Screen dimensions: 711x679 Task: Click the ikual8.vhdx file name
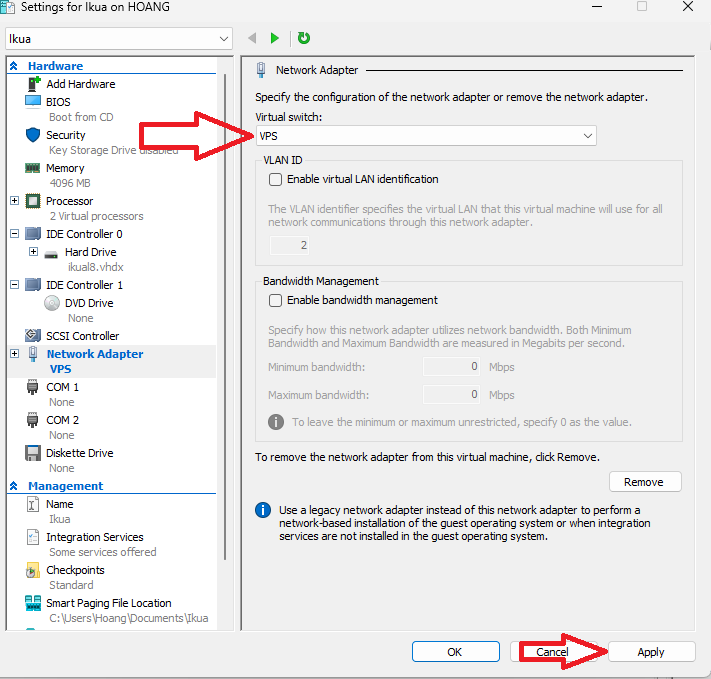click(x=96, y=267)
